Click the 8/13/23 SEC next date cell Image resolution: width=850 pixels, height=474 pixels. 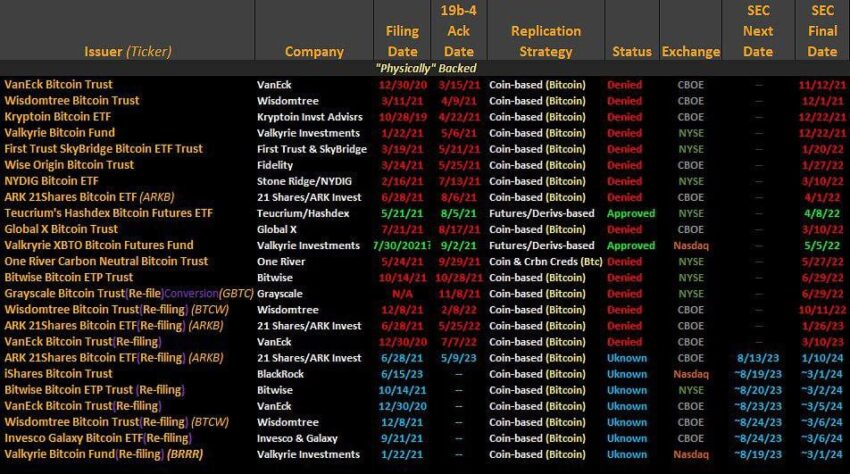point(758,358)
